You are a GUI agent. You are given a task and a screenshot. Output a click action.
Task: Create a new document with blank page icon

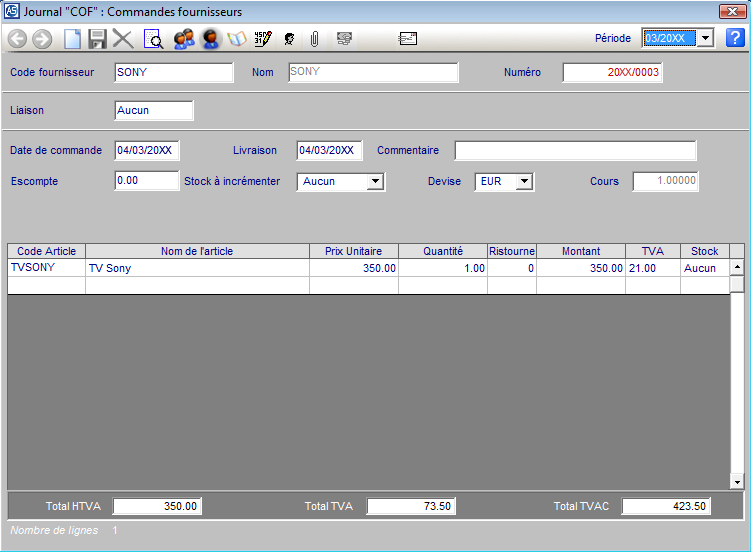(x=73, y=39)
